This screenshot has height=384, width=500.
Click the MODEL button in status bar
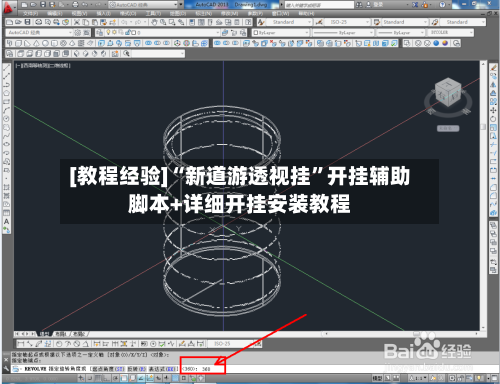[x=377, y=378]
